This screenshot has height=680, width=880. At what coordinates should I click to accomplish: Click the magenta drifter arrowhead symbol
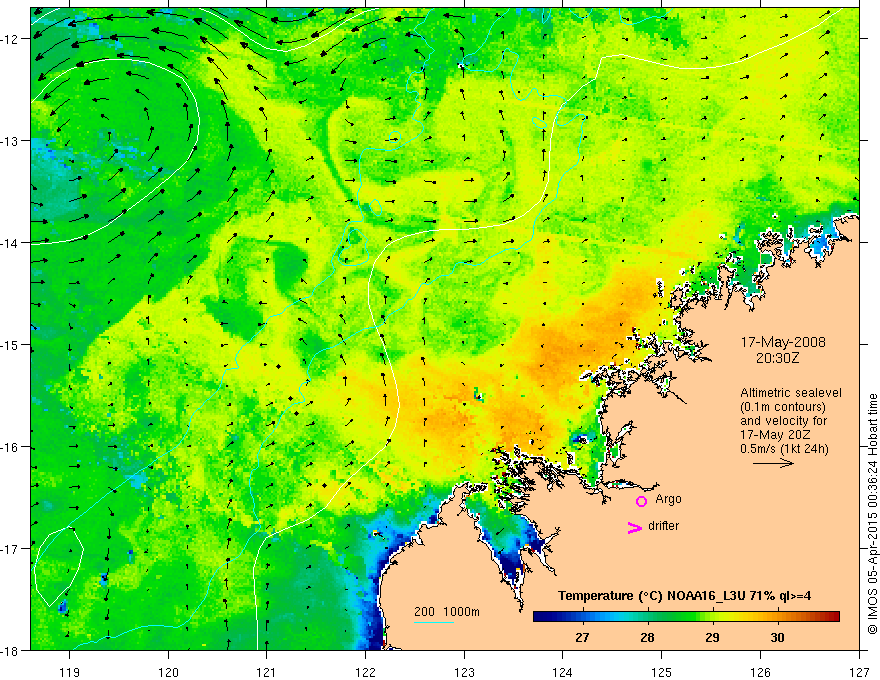pos(634,527)
